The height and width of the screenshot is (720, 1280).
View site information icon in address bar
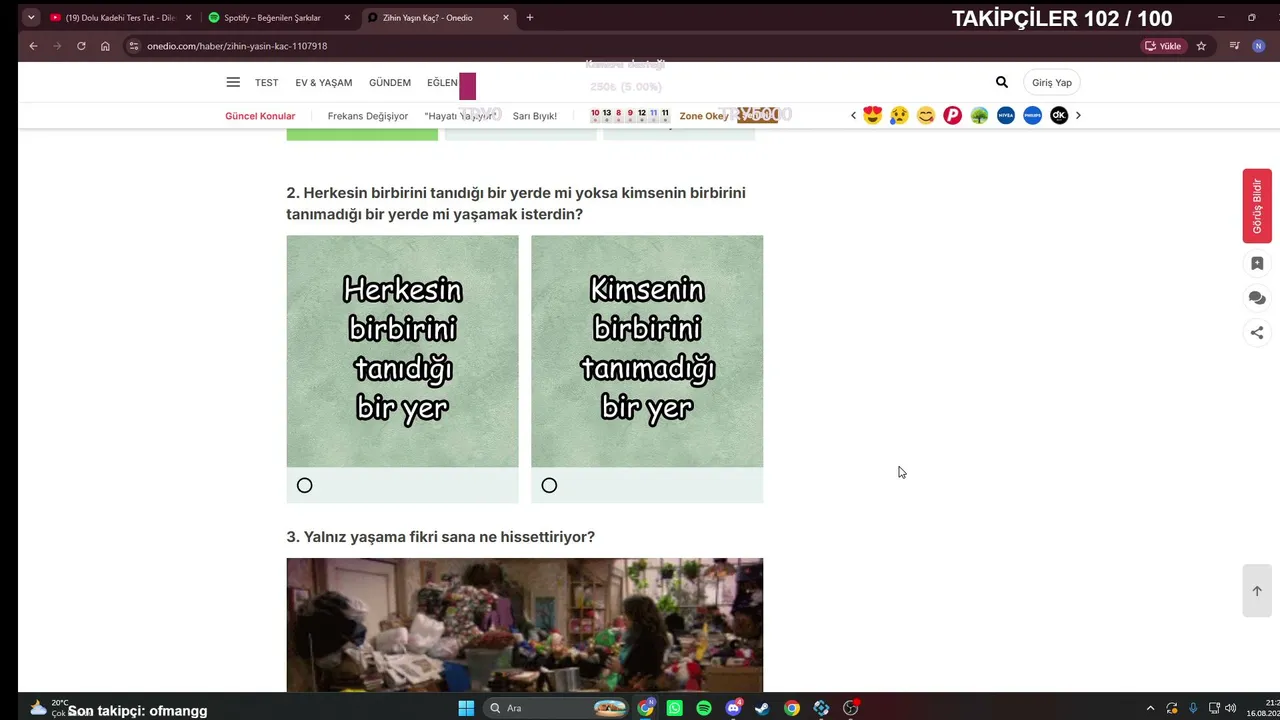(134, 46)
